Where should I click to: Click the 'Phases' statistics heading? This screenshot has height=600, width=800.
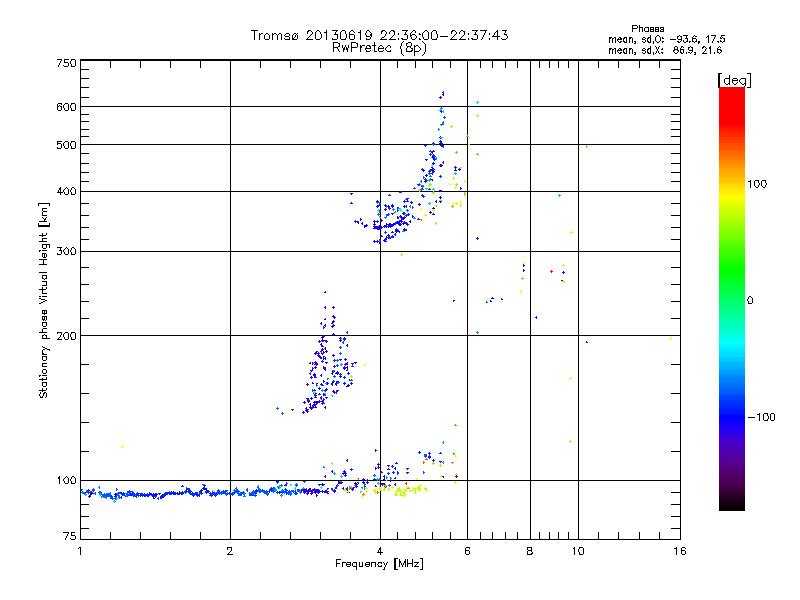tap(647, 29)
